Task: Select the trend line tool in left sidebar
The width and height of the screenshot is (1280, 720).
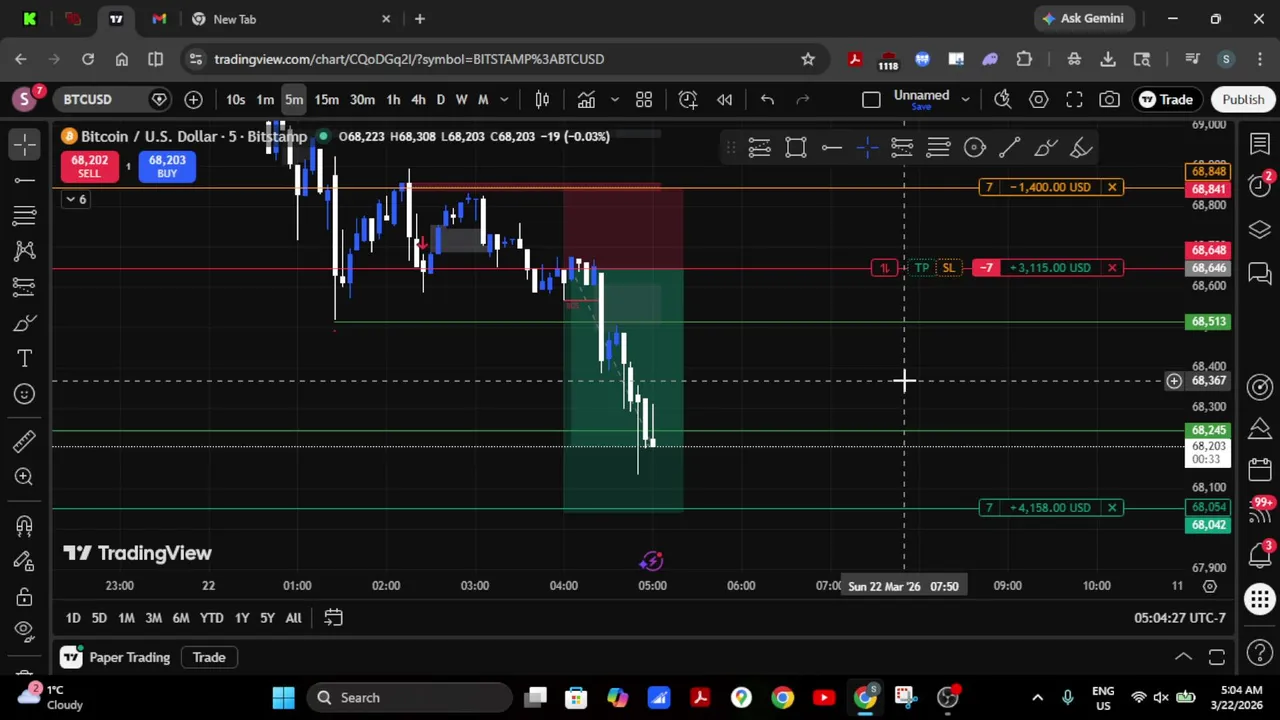Action: [x=25, y=180]
